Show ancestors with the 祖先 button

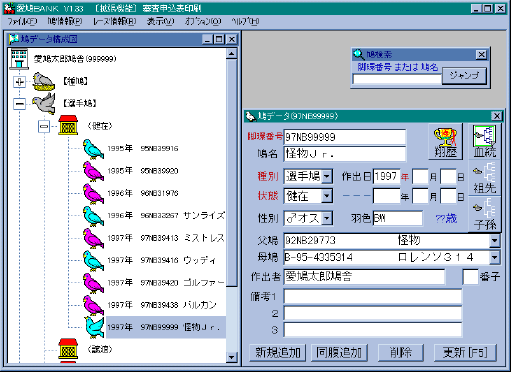tap(485, 178)
